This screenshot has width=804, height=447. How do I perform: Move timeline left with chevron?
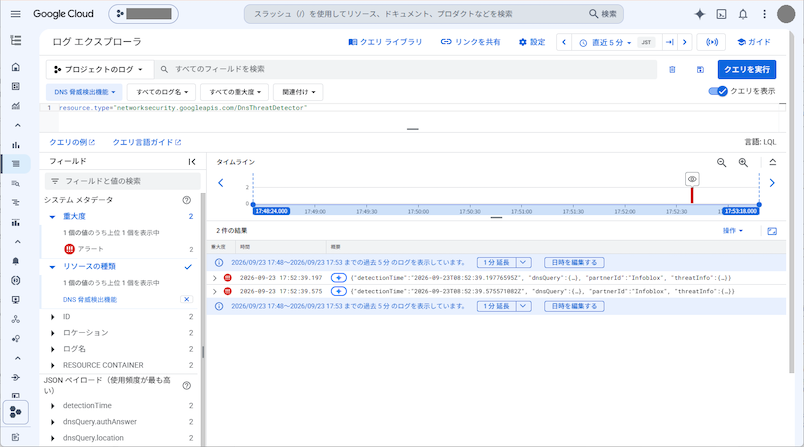click(221, 183)
